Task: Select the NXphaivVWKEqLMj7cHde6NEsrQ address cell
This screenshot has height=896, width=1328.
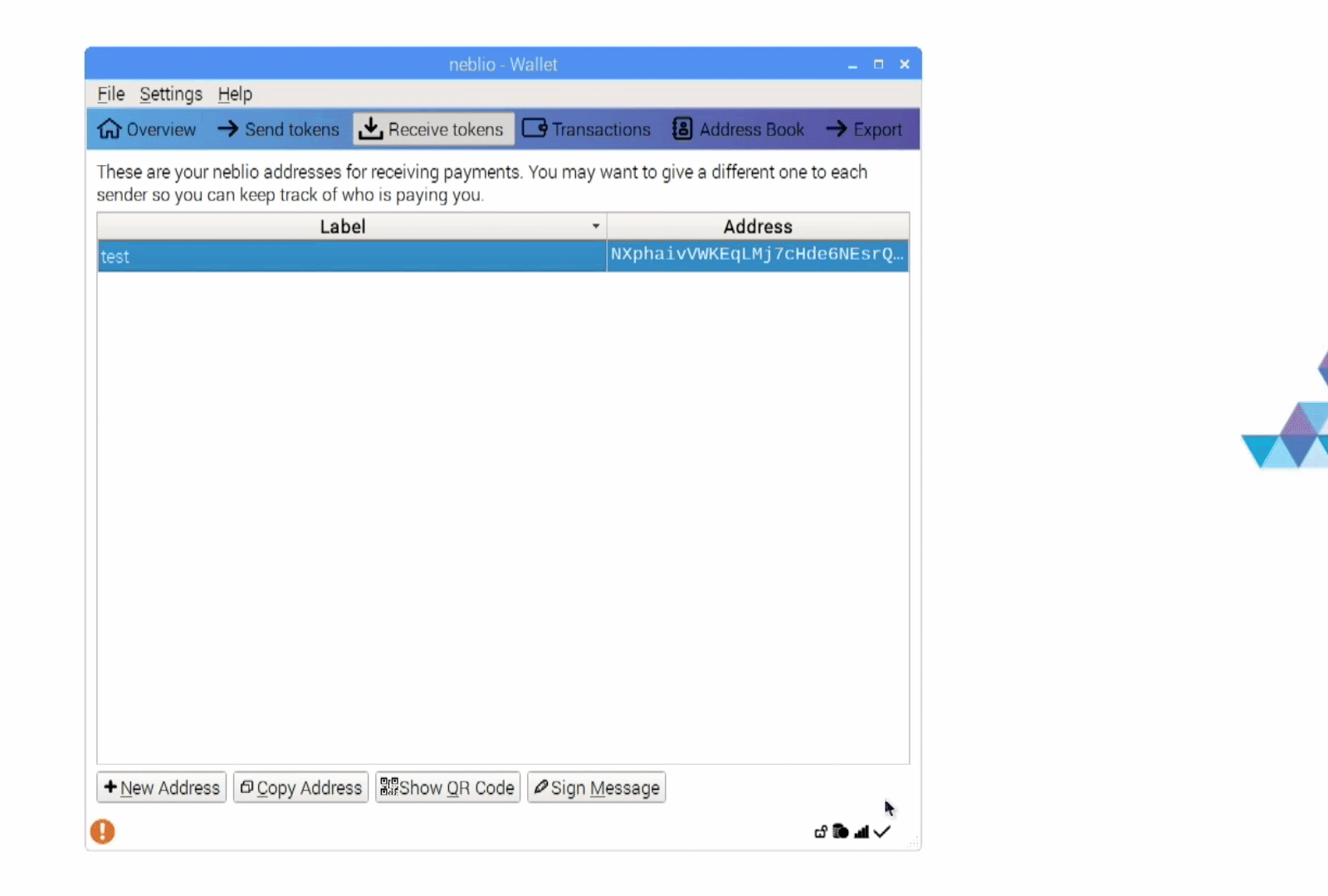Action: point(758,255)
